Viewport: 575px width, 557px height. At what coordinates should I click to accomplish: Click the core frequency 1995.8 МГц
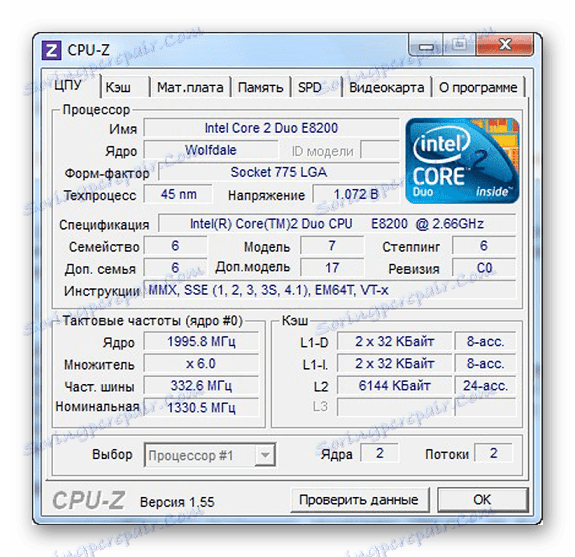click(201, 341)
